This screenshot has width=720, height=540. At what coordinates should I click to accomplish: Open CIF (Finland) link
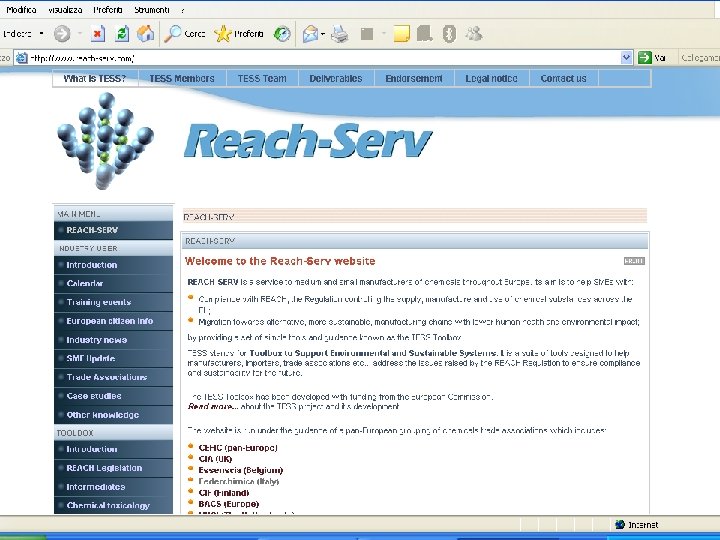point(224,493)
